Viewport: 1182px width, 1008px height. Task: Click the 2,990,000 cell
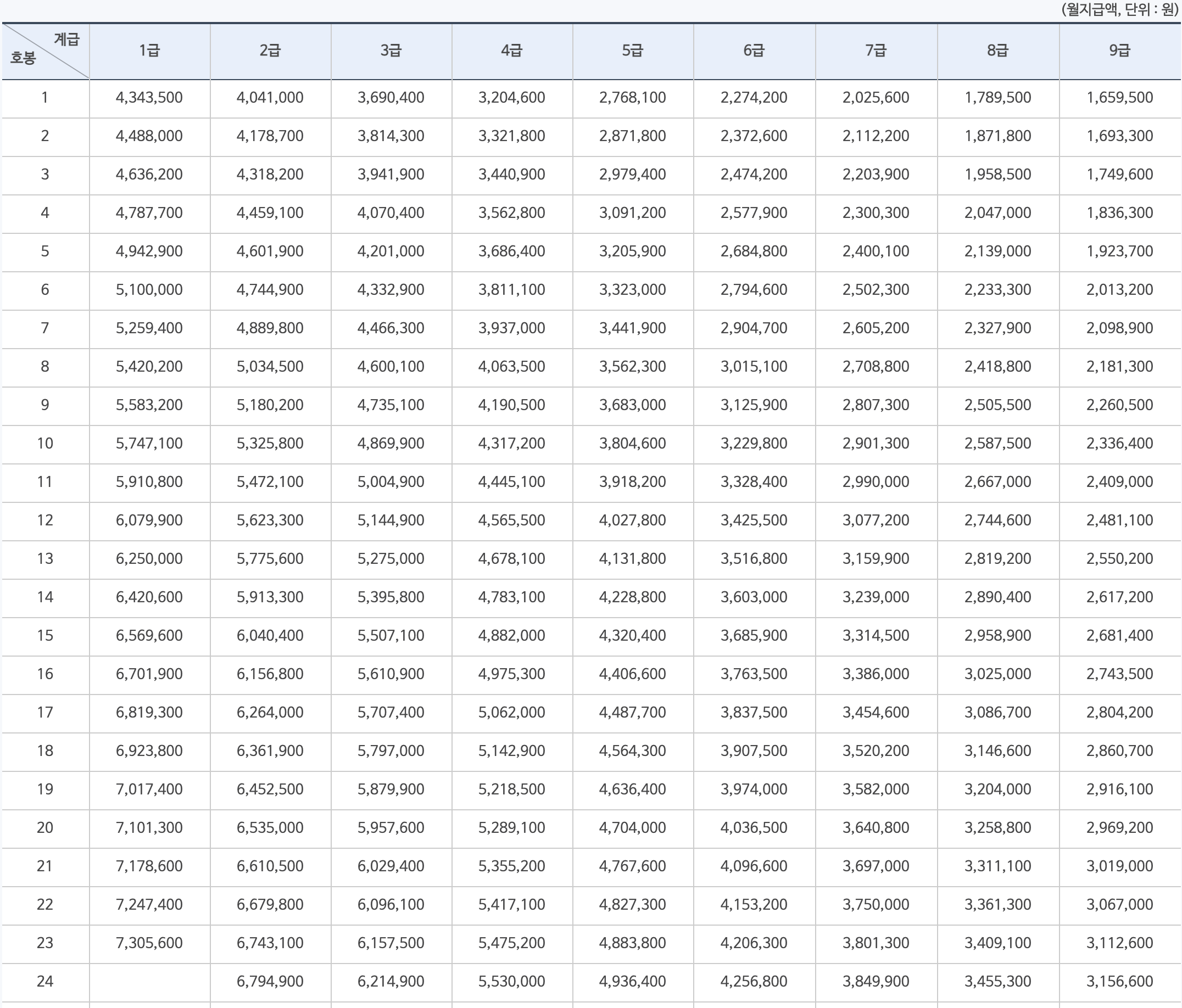tap(876, 482)
